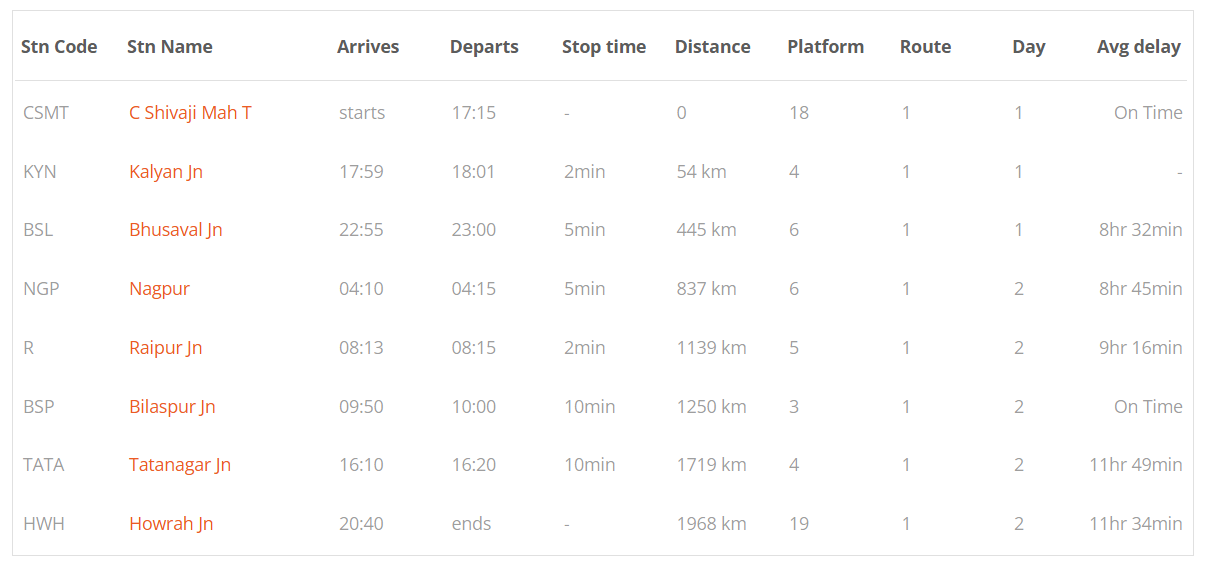The width and height of the screenshot is (1209, 575).
Task: Select the 11hr 49min delay for Tatanagar
Action: pyautogui.click(x=1136, y=465)
